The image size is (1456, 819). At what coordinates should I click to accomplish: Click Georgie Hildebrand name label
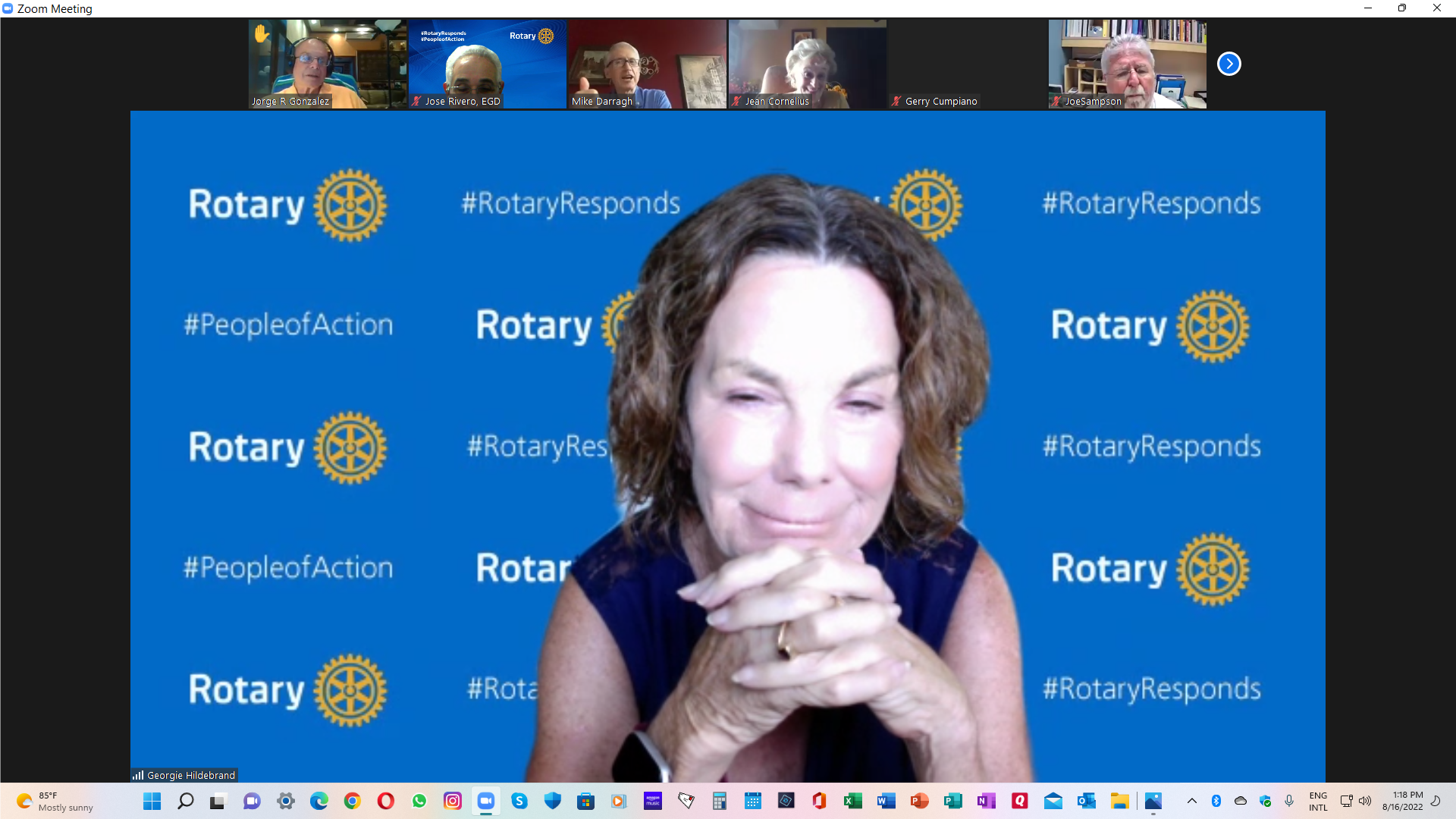point(190,775)
